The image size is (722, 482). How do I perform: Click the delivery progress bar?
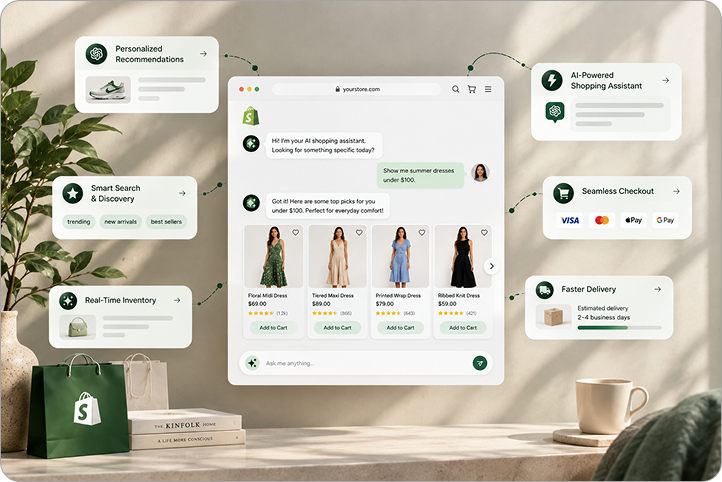point(619,328)
